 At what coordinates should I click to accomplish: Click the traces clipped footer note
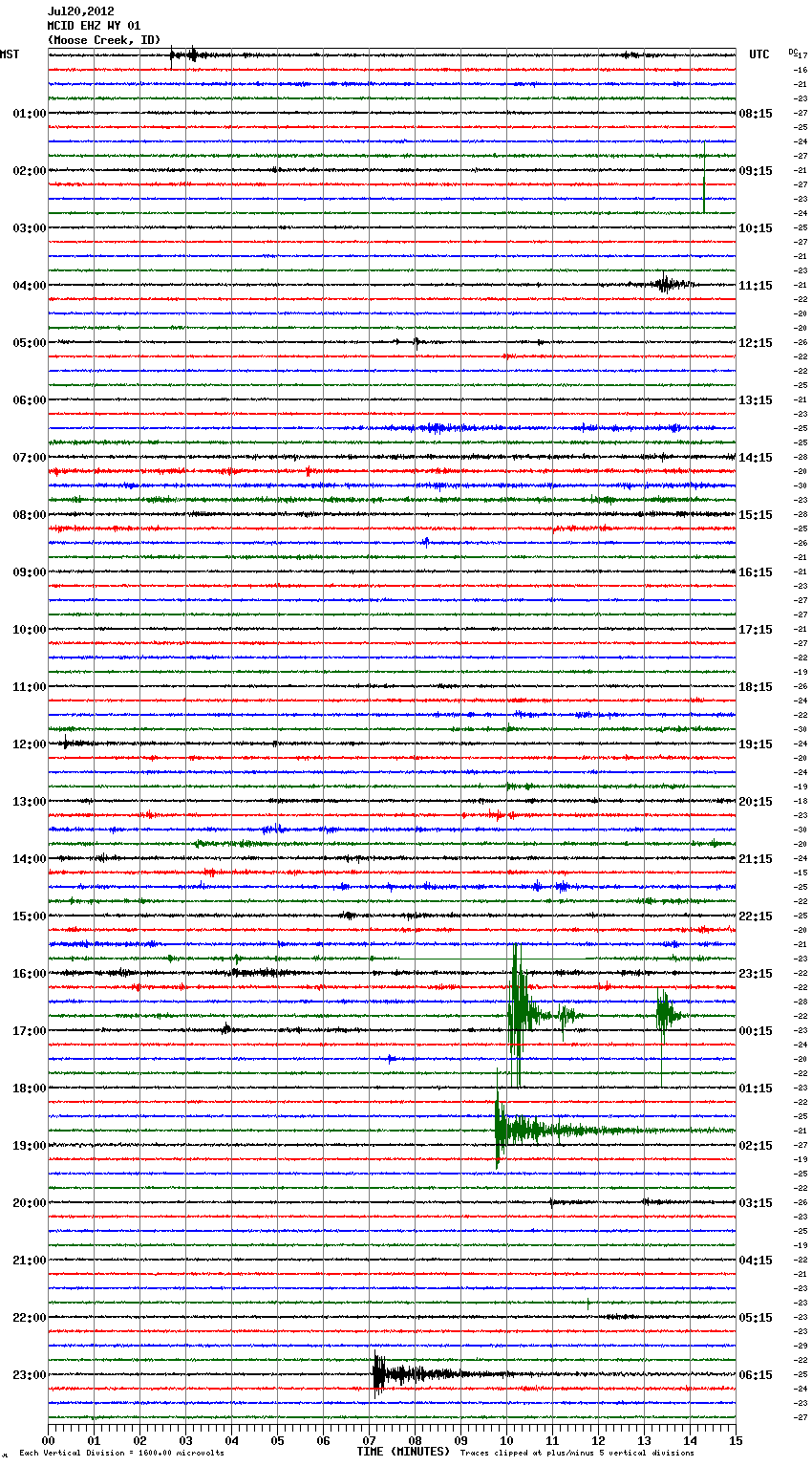coord(577,1453)
